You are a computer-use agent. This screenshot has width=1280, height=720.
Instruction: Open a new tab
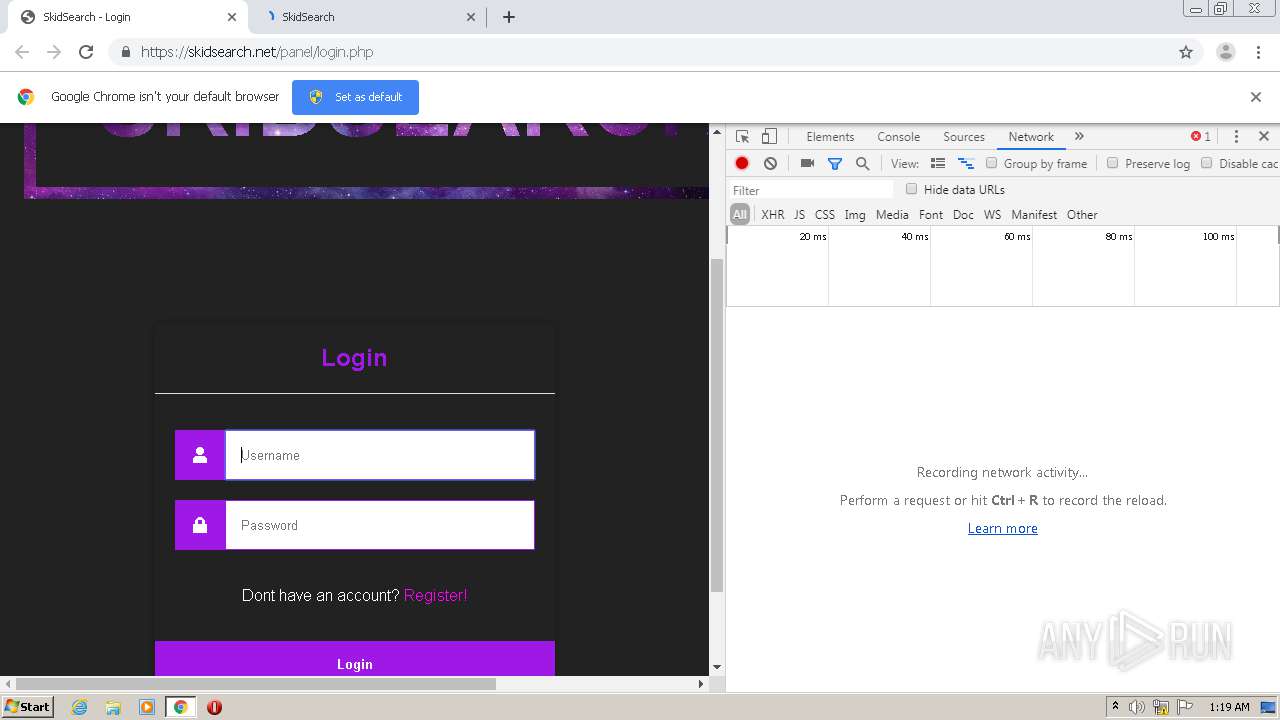tap(509, 17)
